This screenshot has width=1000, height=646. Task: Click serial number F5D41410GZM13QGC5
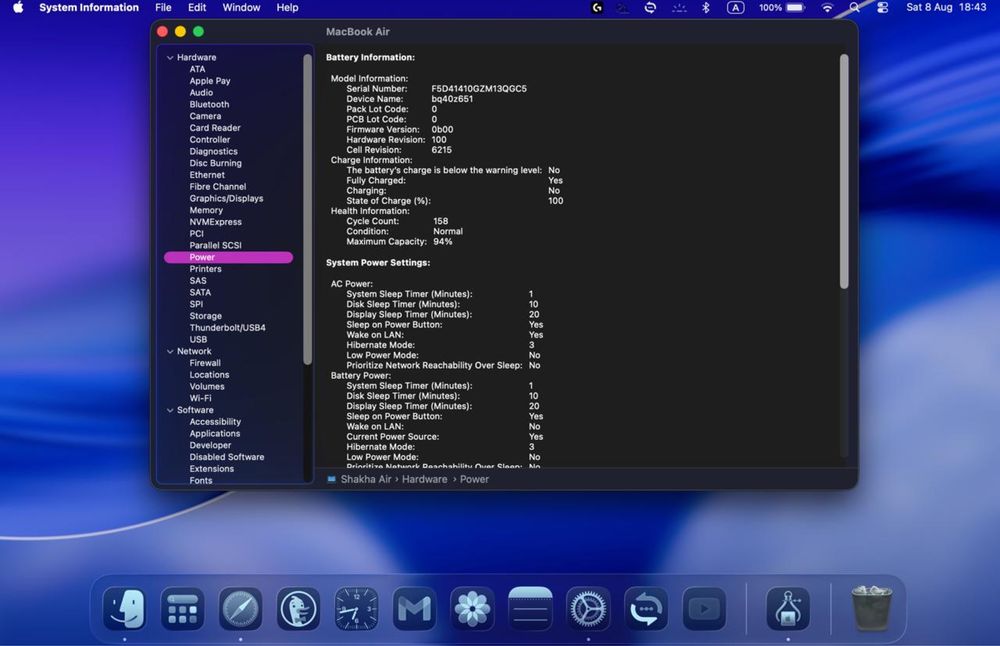479,89
